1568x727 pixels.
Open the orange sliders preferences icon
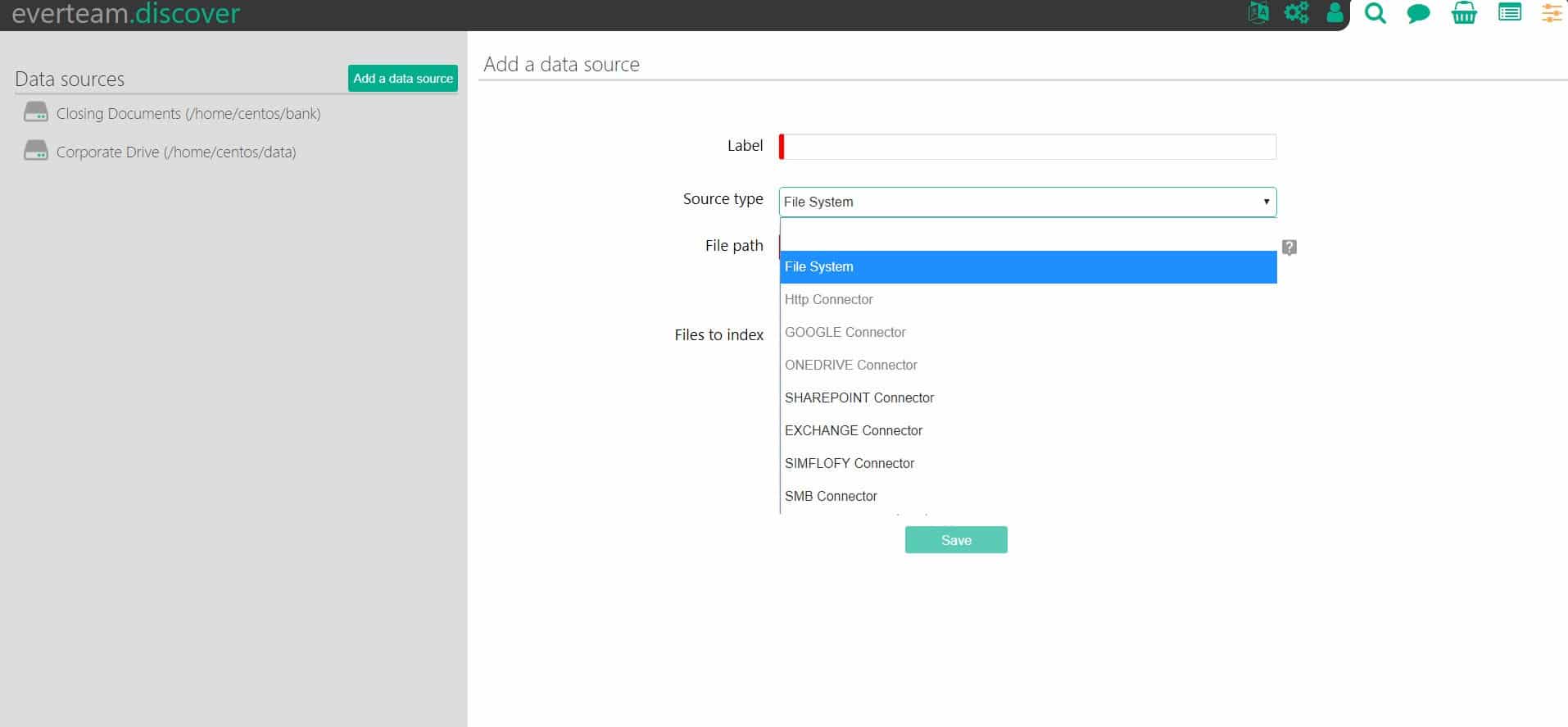(x=1551, y=13)
